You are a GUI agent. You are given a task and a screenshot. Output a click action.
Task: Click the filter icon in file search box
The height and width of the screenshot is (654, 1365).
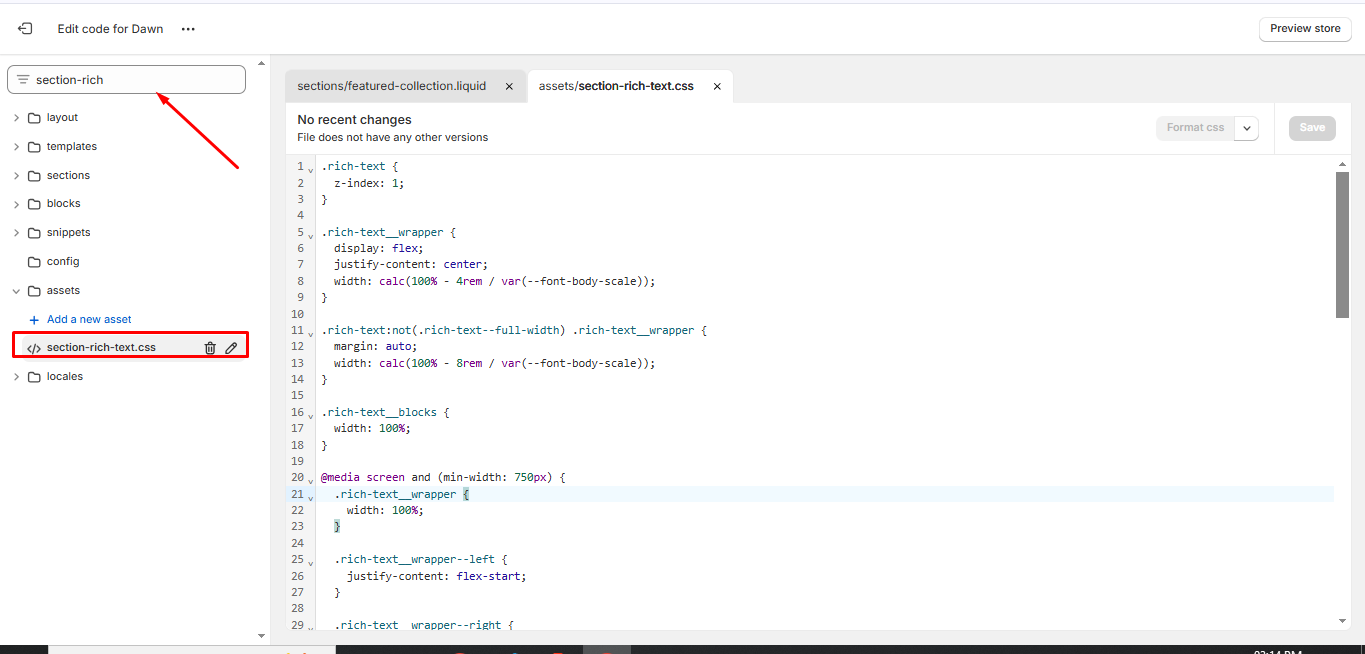23,80
